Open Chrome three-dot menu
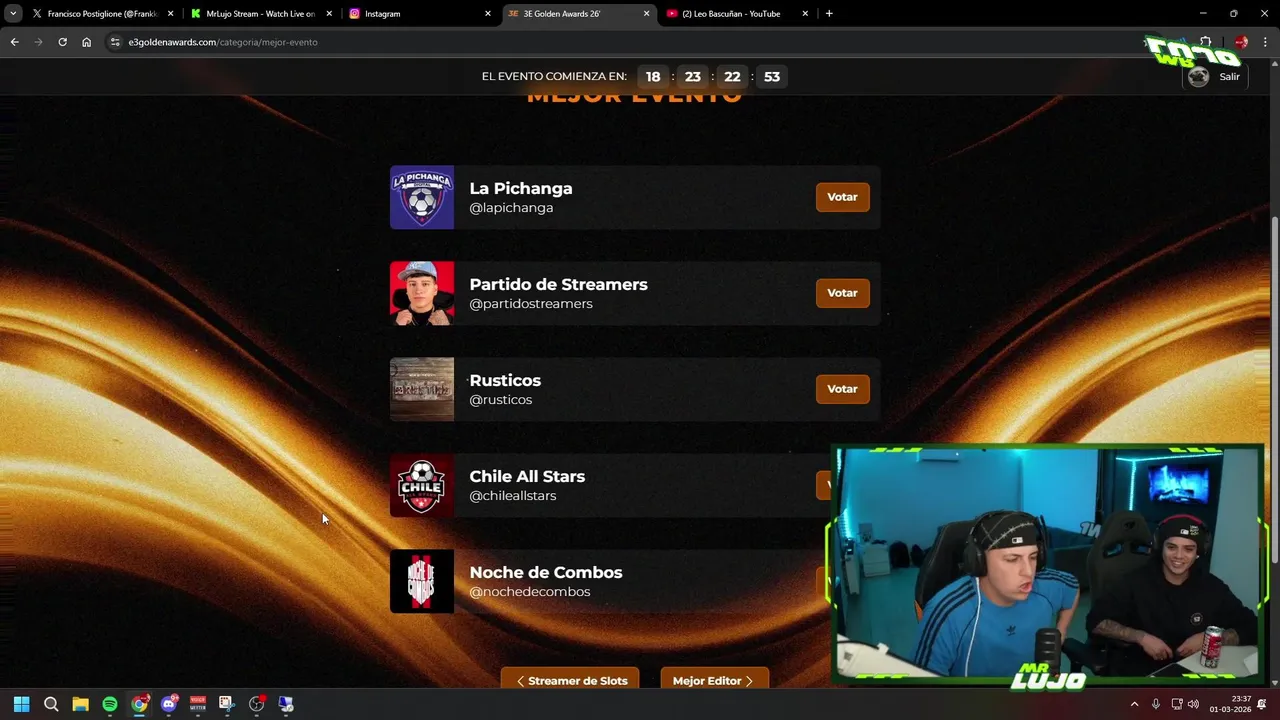The height and width of the screenshot is (720, 1280). click(1265, 42)
